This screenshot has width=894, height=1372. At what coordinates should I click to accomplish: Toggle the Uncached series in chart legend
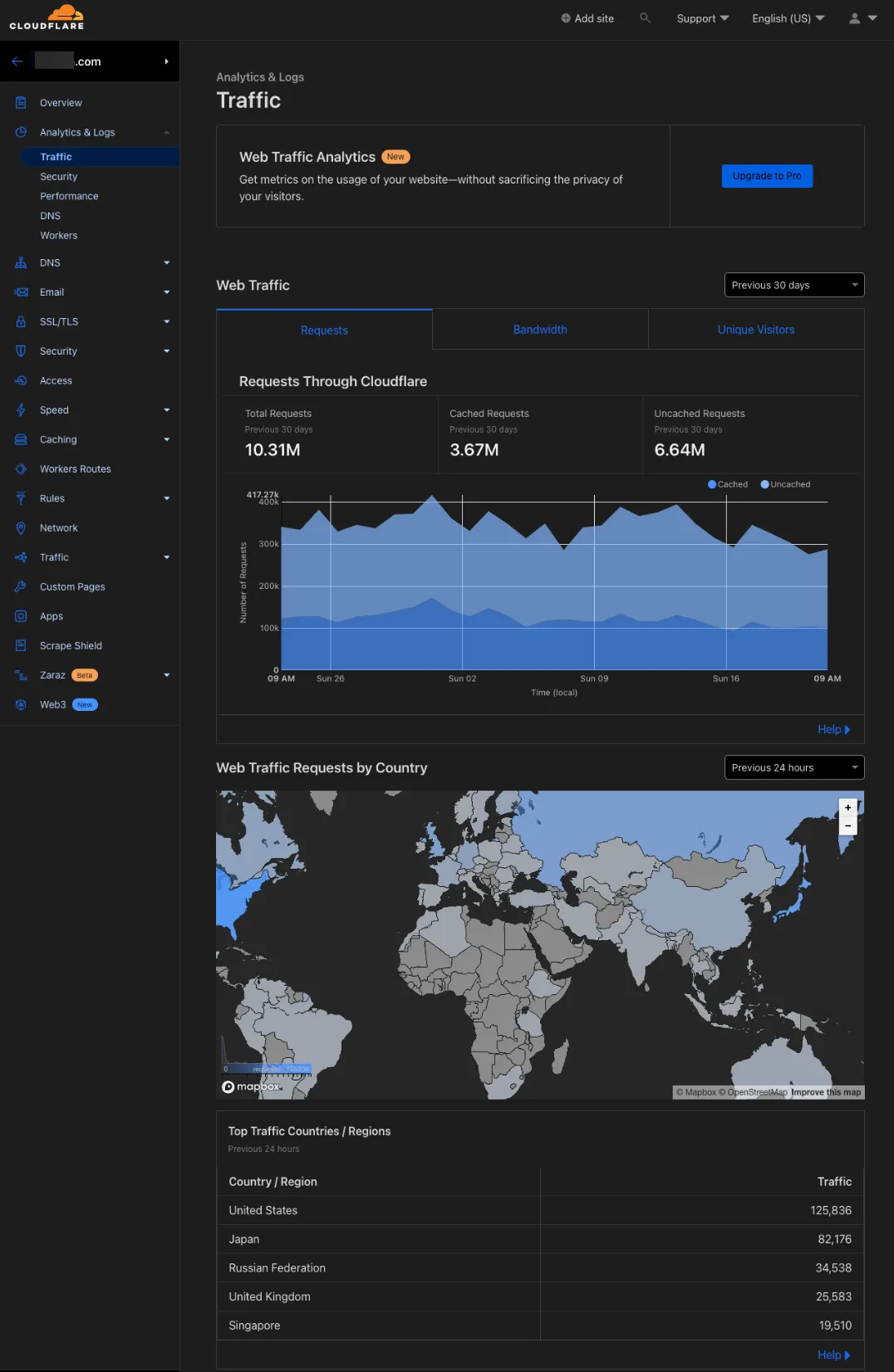(785, 484)
